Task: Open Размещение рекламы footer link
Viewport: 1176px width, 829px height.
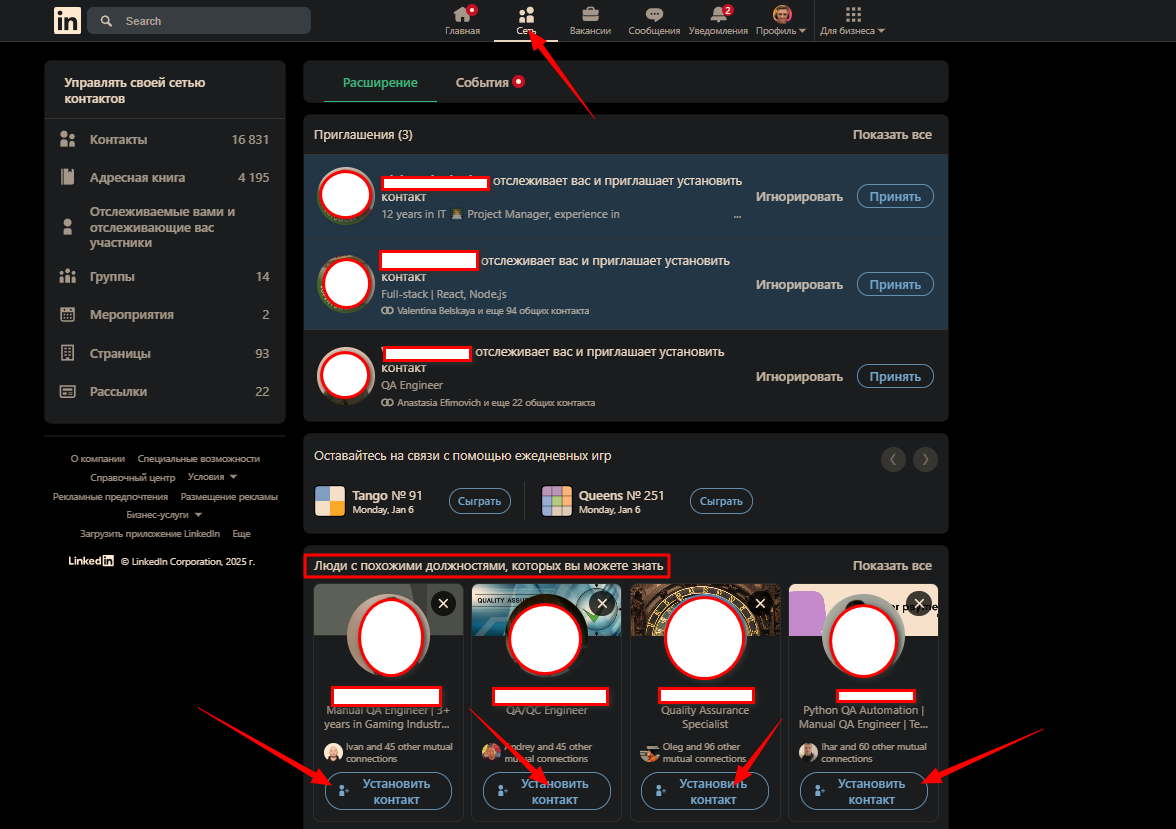Action: [x=229, y=497]
